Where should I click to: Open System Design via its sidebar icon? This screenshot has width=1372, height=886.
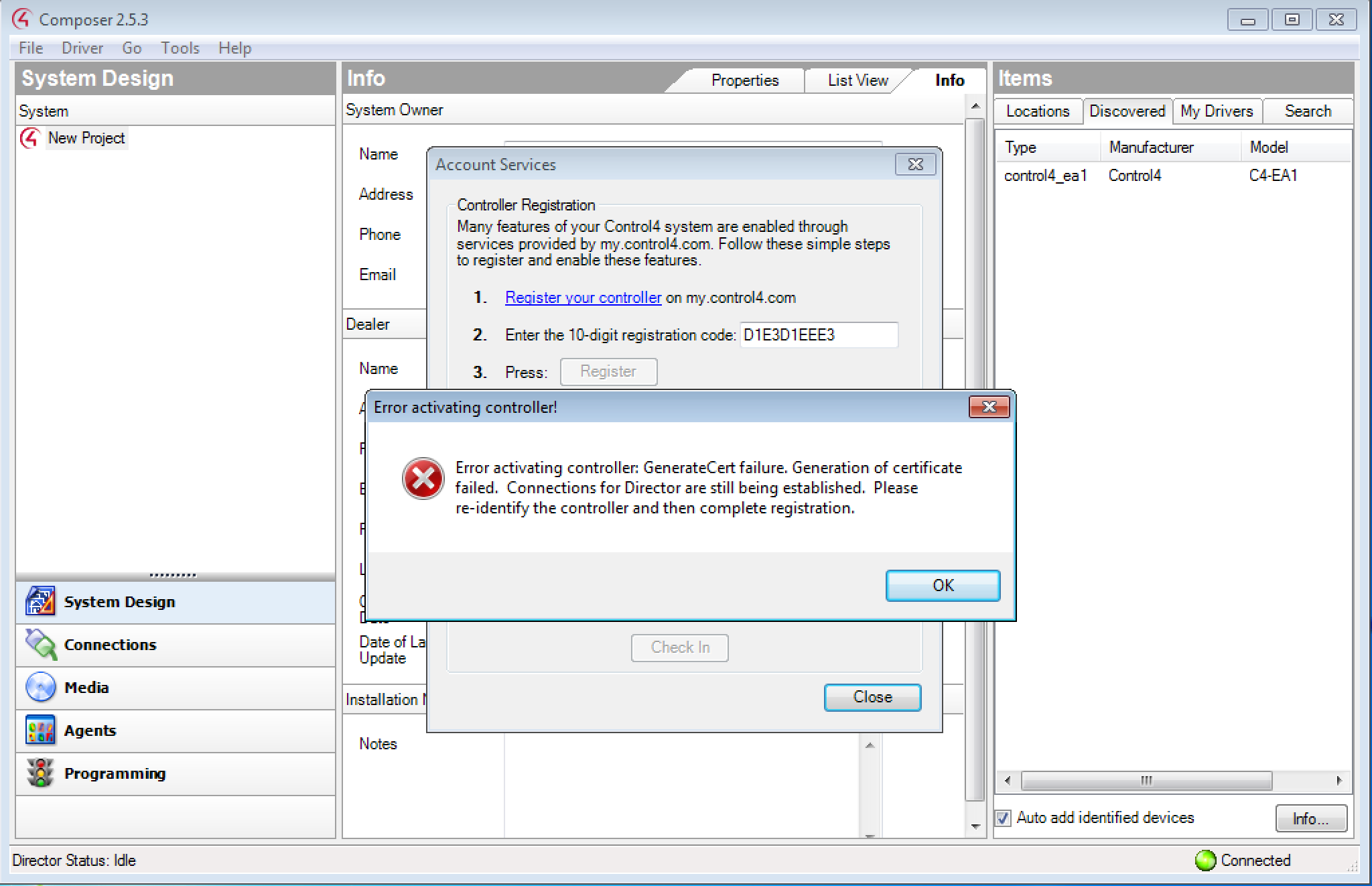40,601
